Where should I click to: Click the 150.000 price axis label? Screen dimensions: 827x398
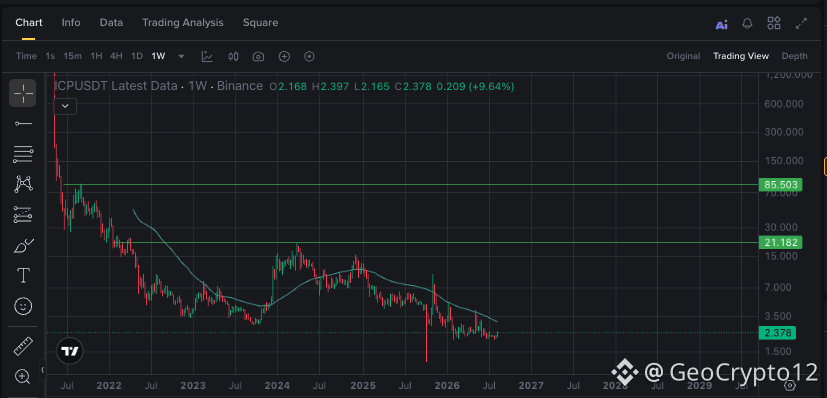pyautogui.click(x=784, y=161)
